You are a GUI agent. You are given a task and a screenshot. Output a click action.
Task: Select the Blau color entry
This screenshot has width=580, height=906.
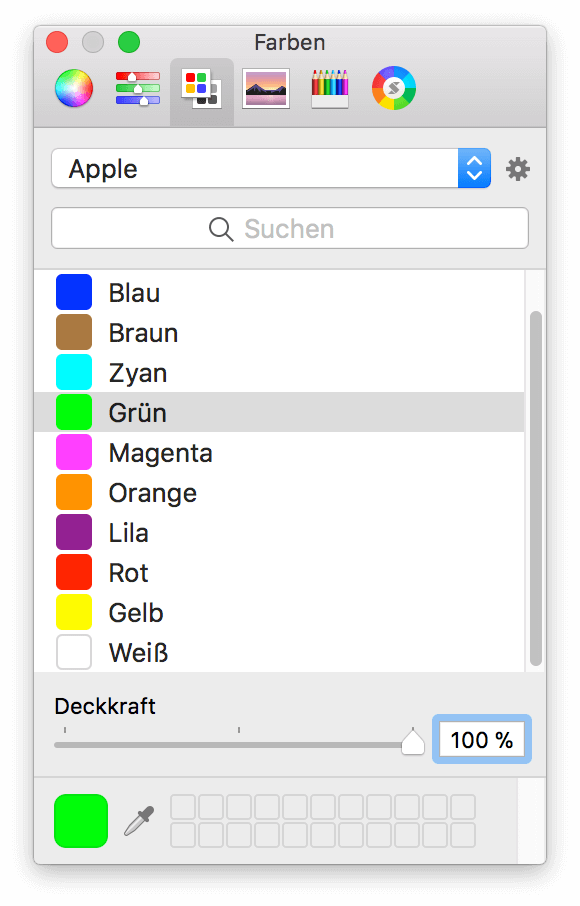click(x=279, y=292)
